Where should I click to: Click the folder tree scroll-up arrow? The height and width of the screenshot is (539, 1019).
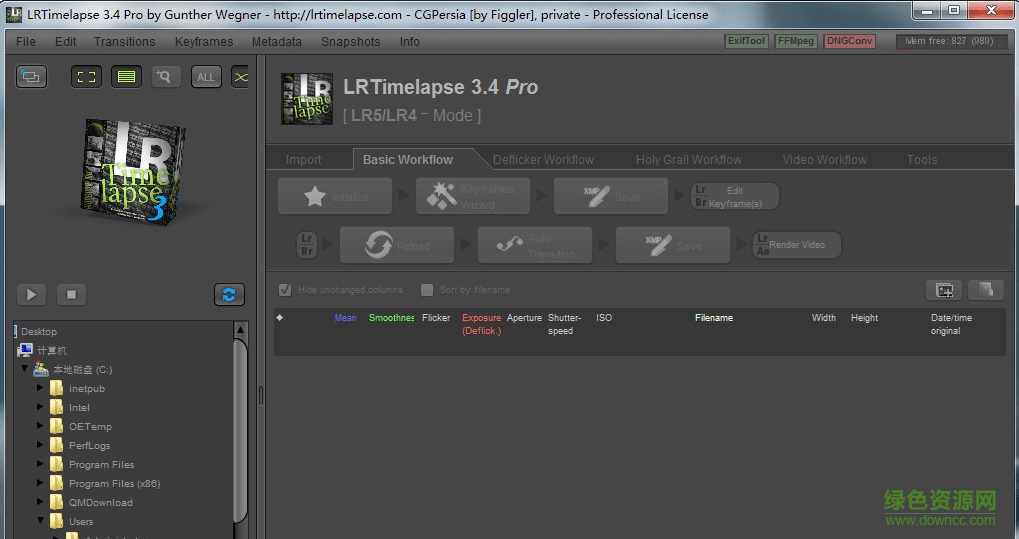coord(240,330)
